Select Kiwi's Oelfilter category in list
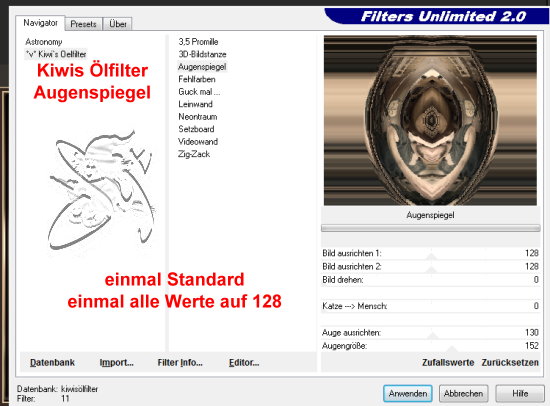The width and height of the screenshot is (550, 406). tap(56, 54)
